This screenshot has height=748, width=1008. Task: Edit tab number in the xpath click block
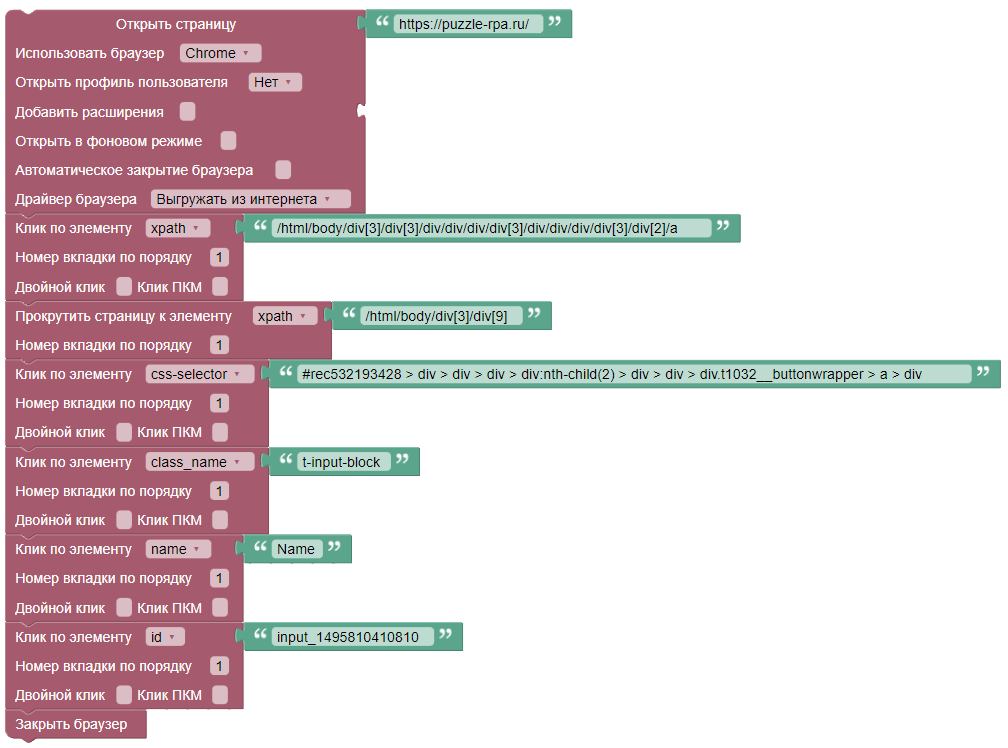click(219, 258)
